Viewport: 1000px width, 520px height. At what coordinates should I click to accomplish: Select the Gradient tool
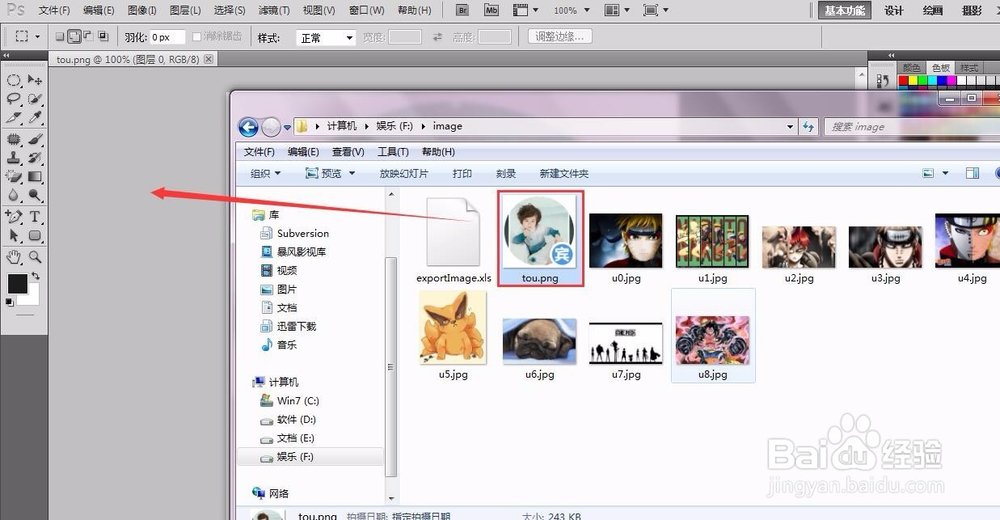point(35,176)
